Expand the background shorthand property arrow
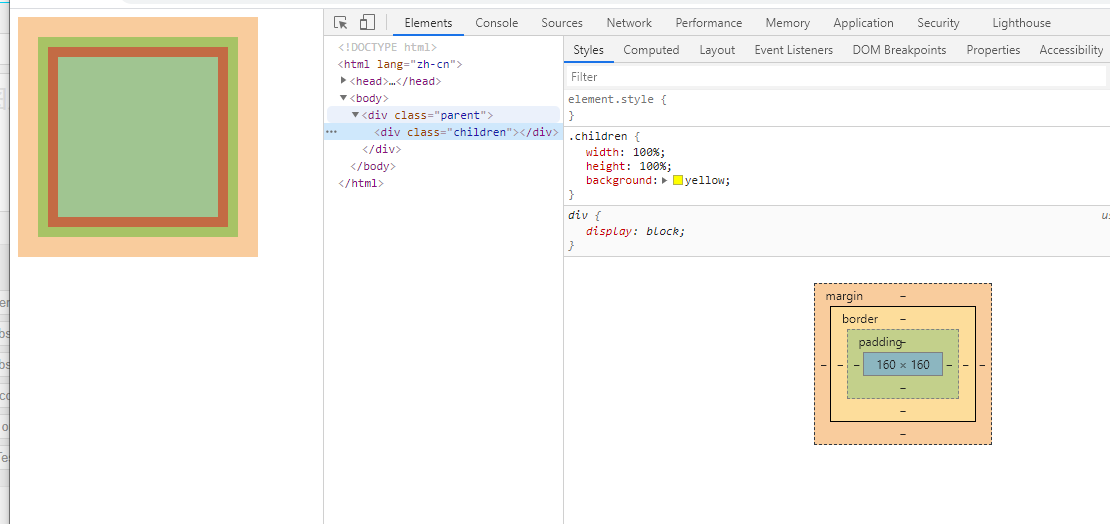 point(665,181)
